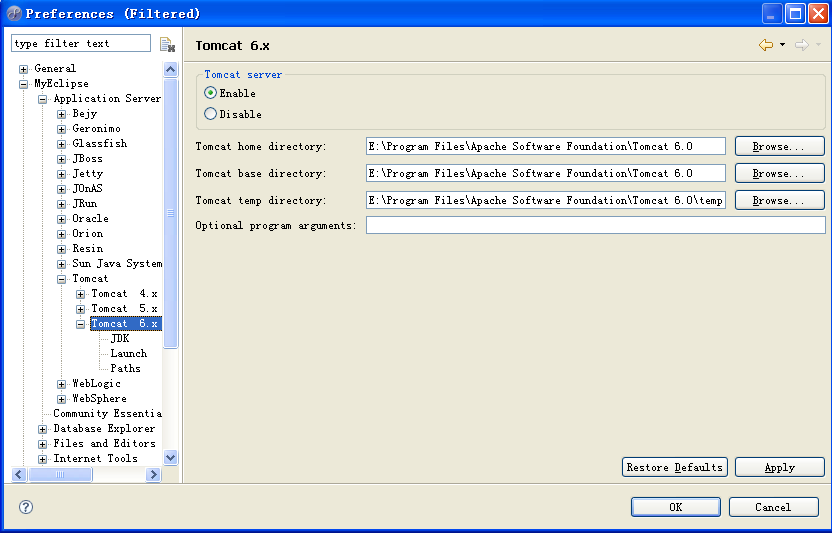The width and height of the screenshot is (832, 533).
Task: Expand the Glassfish server node
Action: click(62, 144)
